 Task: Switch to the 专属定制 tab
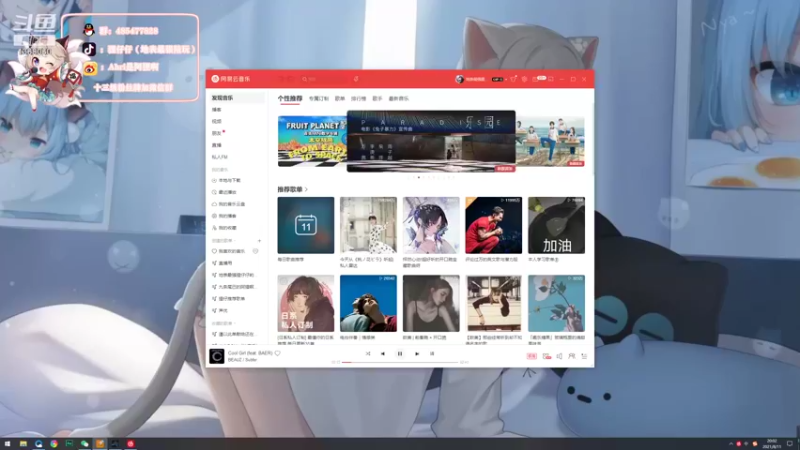click(x=318, y=98)
